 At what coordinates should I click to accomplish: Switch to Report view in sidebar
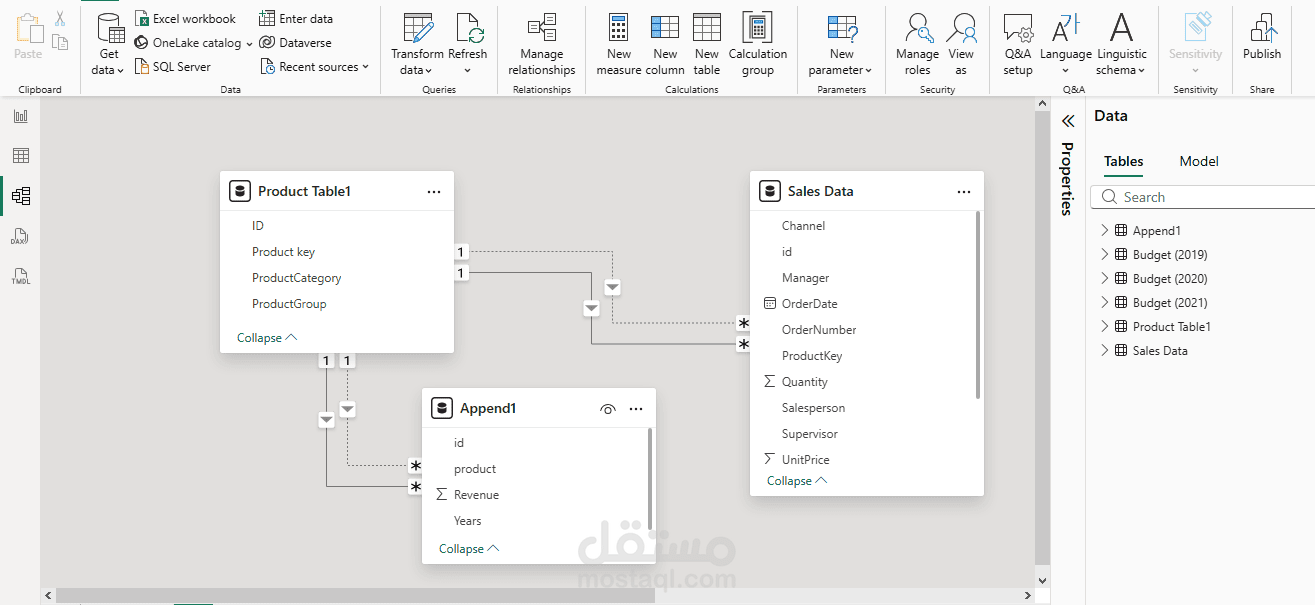point(20,116)
